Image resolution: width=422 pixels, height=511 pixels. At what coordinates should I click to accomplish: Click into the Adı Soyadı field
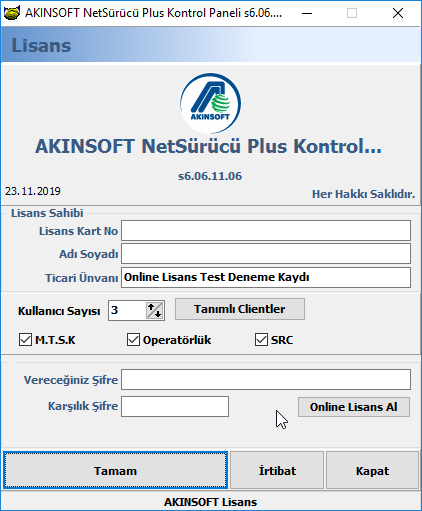tap(266, 254)
